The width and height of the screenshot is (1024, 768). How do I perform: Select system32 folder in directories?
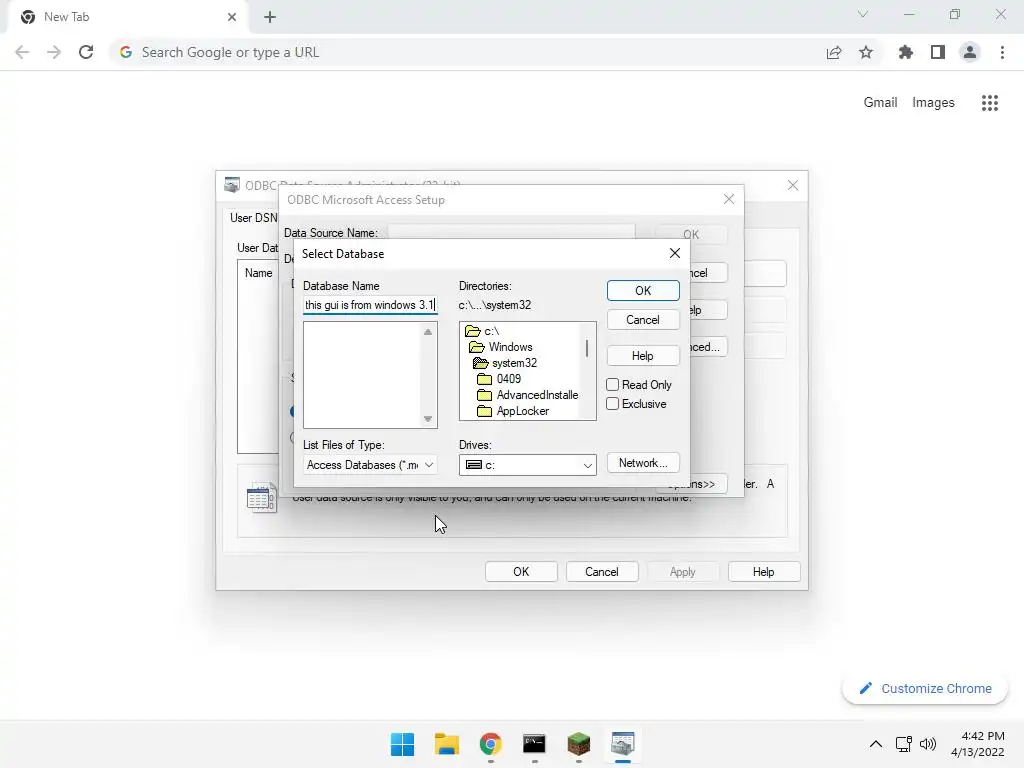(505, 363)
